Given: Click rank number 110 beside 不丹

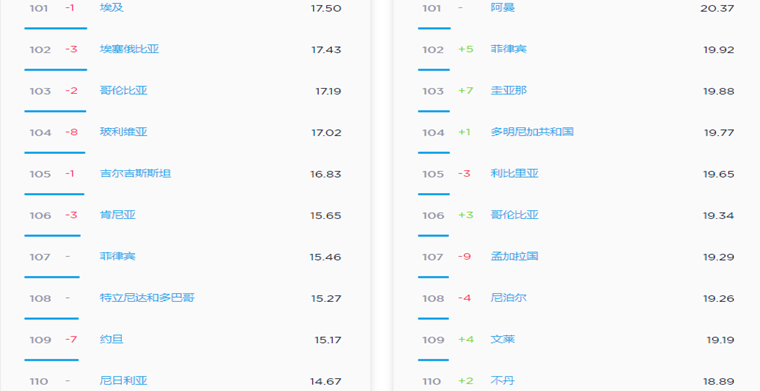Looking at the screenshot, I should pos(431,382).
